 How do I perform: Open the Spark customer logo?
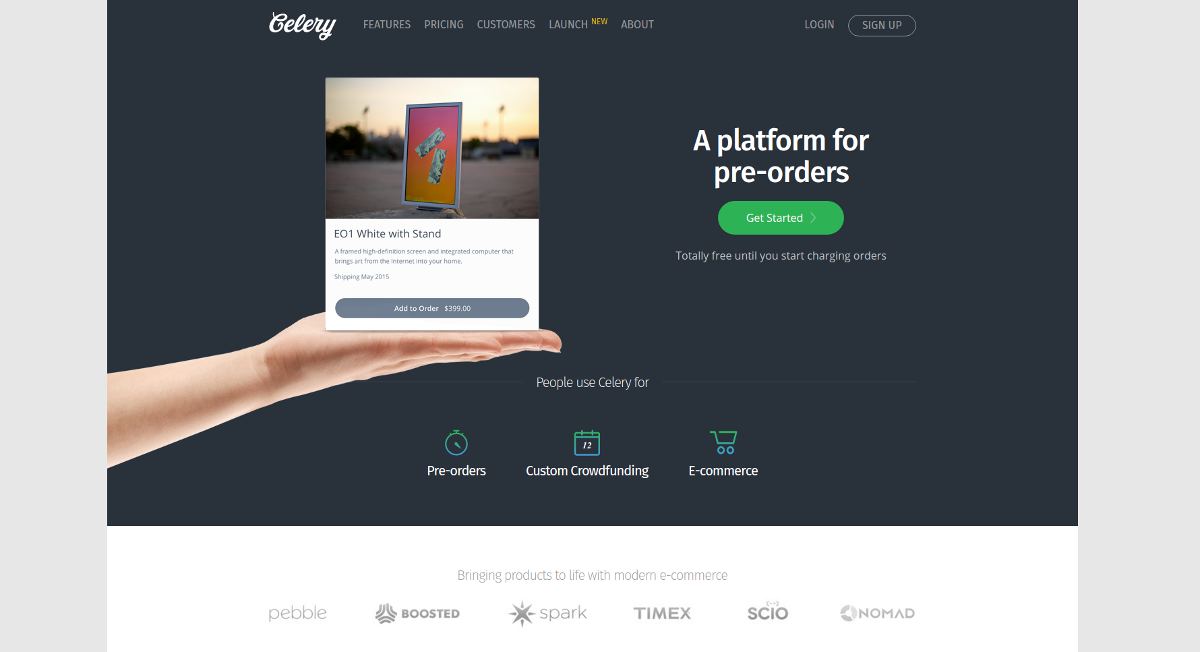tap(548, 613)
